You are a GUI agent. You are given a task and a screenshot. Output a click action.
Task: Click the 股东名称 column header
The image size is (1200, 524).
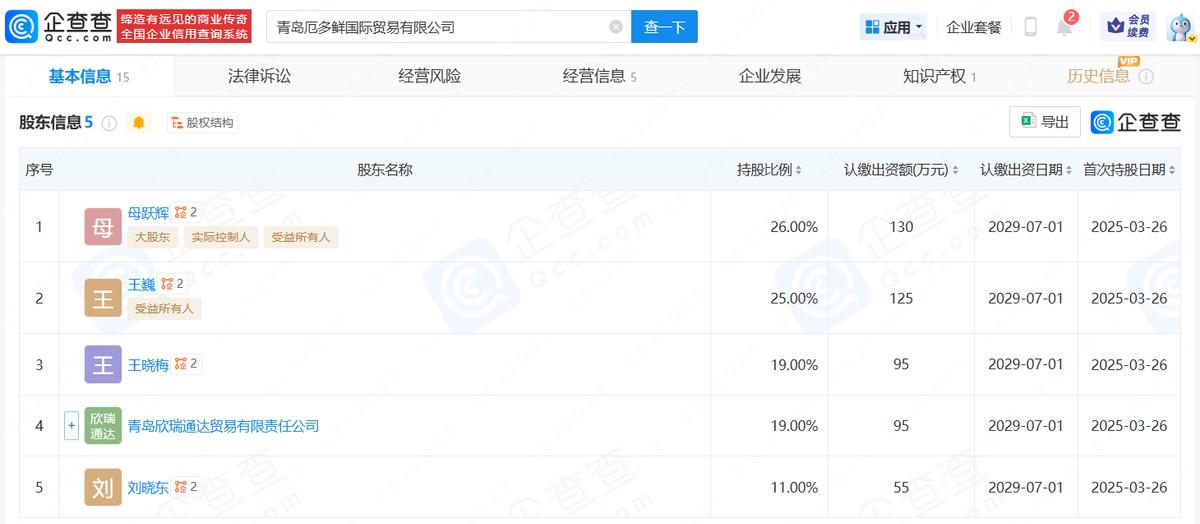pos(385,170)
